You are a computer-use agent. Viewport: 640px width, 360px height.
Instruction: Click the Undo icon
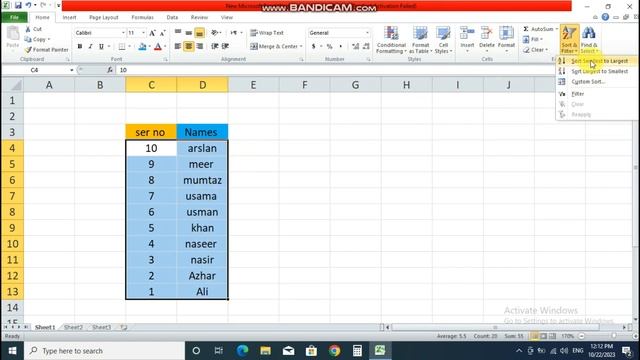(x=28, y=5)
